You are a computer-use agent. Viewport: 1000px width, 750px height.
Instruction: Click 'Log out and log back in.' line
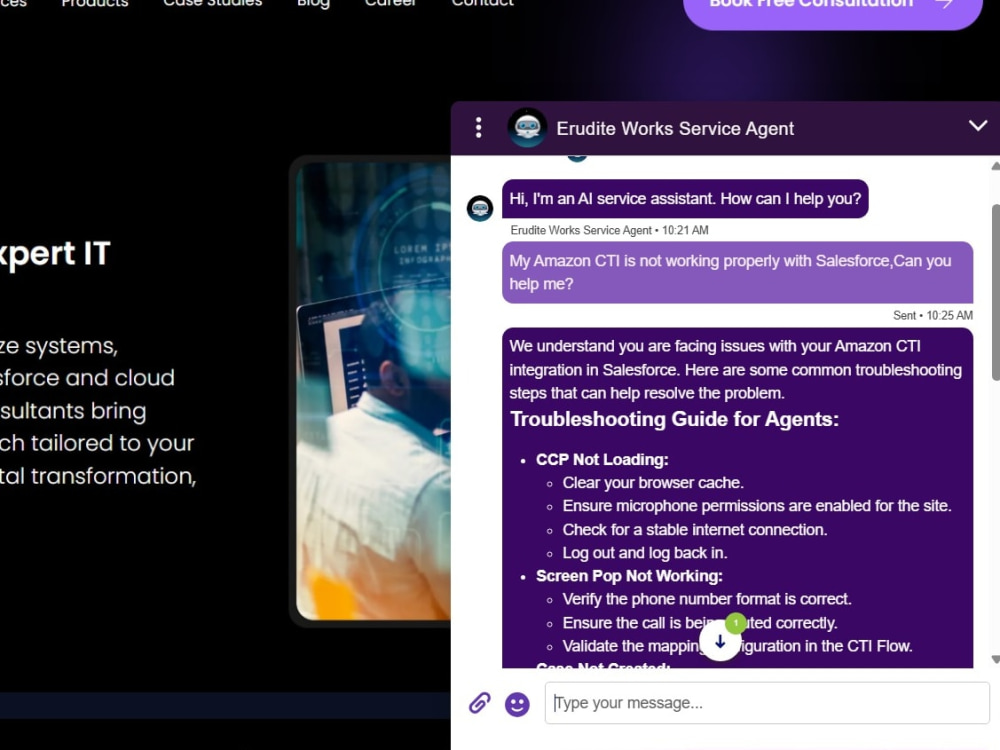pos(644,553)
